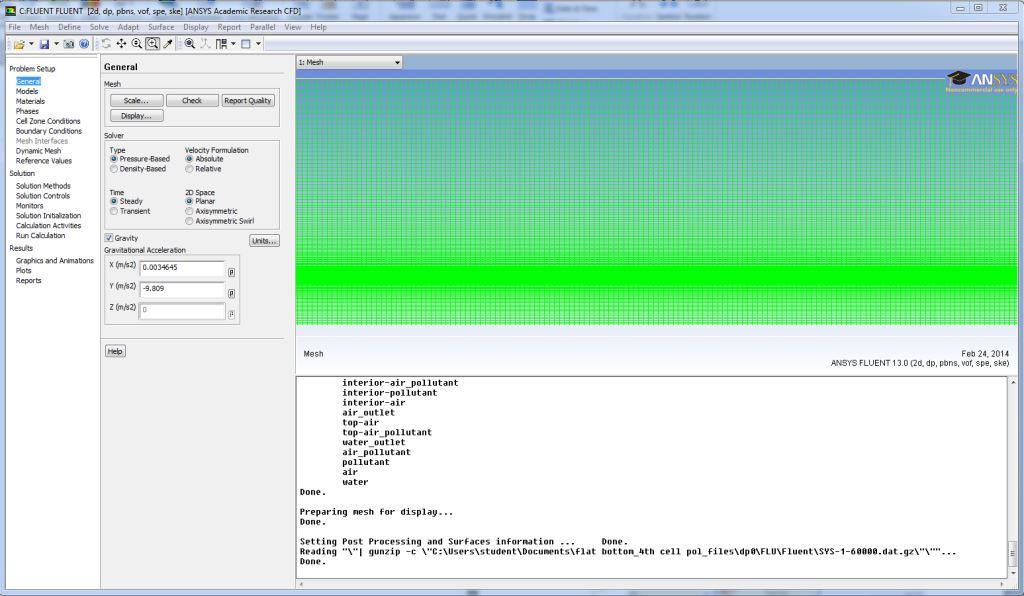Click the fit to window icon
Image resolution: width=1024 pixels, height=596 pixels.
[189, 44]
